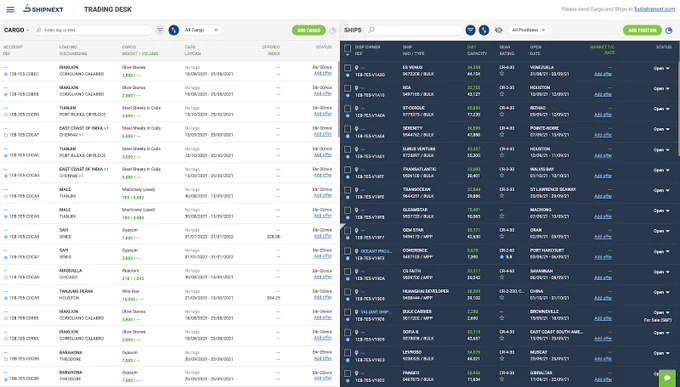Click map pin icon in the Transocean row
Image resolution: width=680 pixels, height=387 pixels.
pos(356,190)
